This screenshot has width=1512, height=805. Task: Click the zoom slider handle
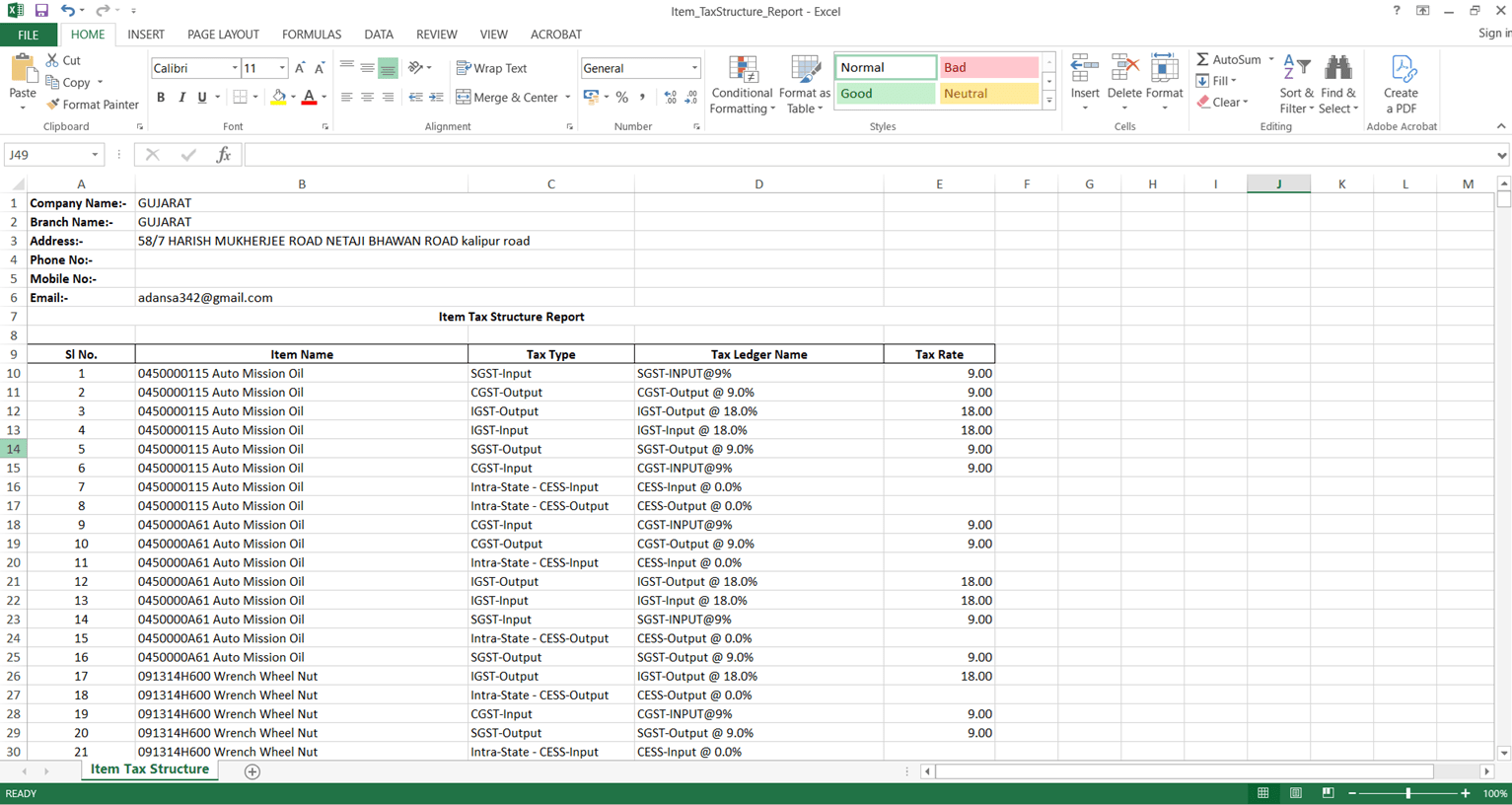[1408, 793]
